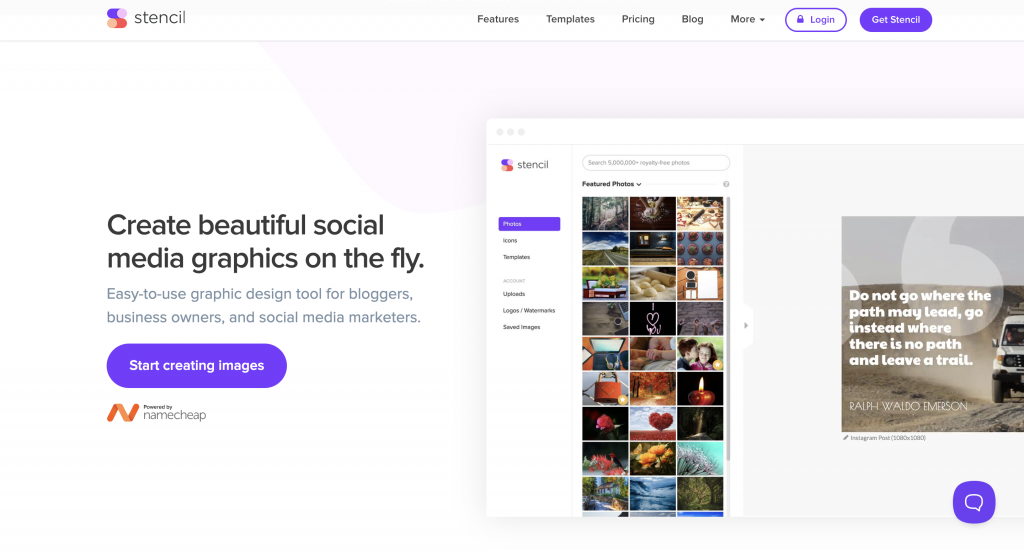Select Photos in the preview sidebar

[529, 224]
